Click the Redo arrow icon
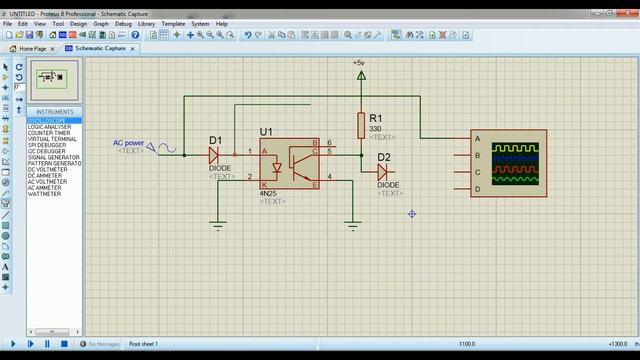This screenshot has width=640, height=360. (258, 35)
